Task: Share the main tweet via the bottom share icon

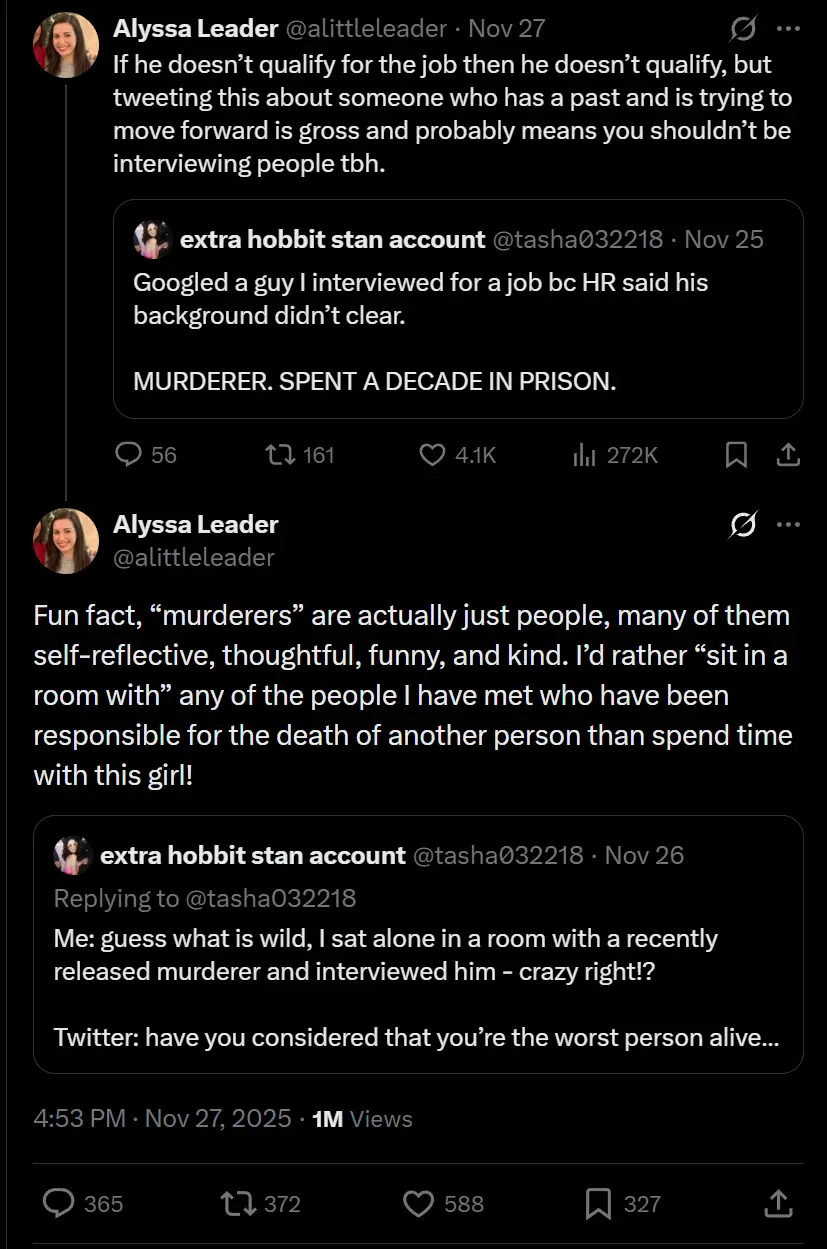Action: click(778, 1203)
